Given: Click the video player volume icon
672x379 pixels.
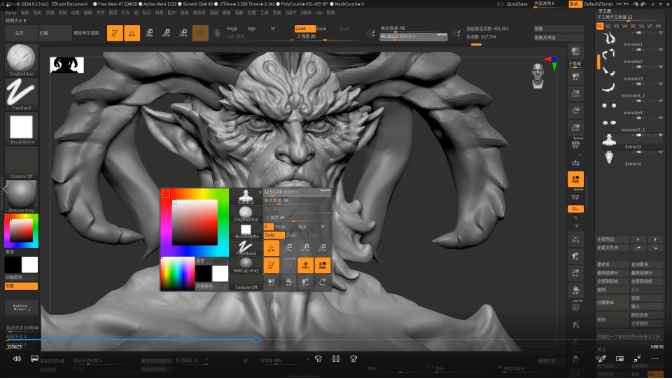Looking at the screenshot, I should (x=17, y=358).
